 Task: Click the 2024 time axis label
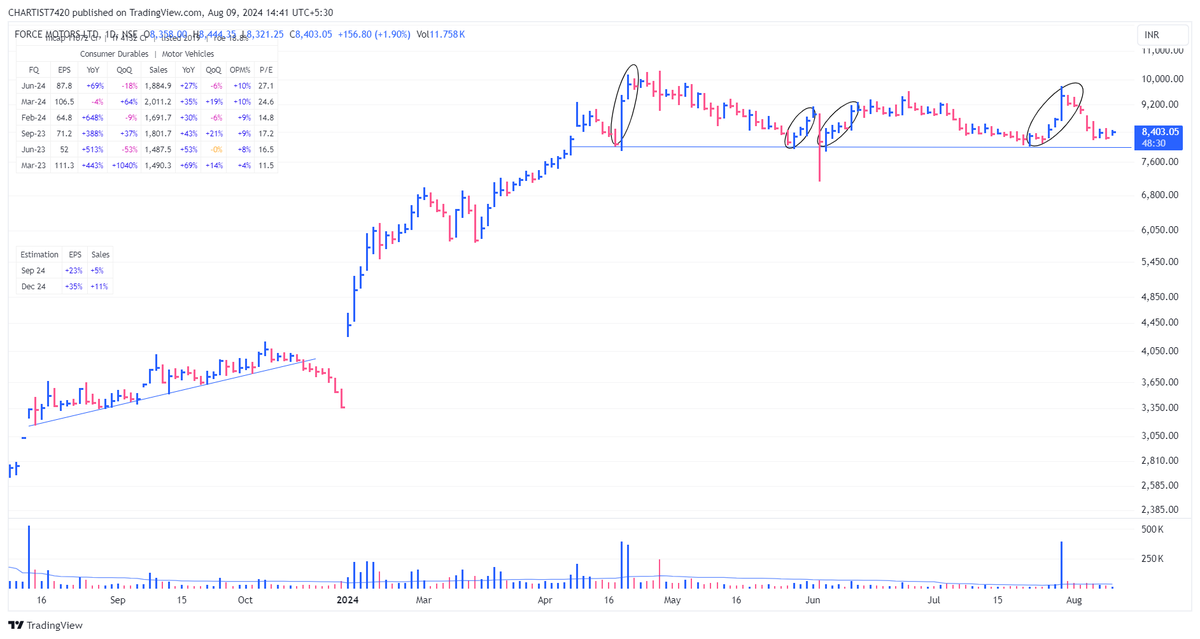point(347,600)
